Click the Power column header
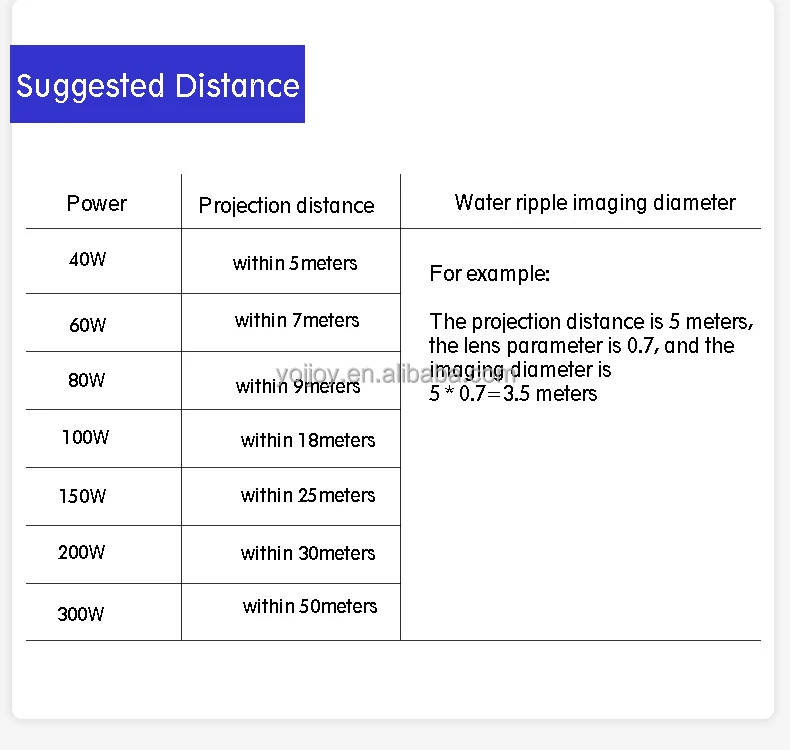The width and height of the screenshot is (790, 750). pos(97,203)
